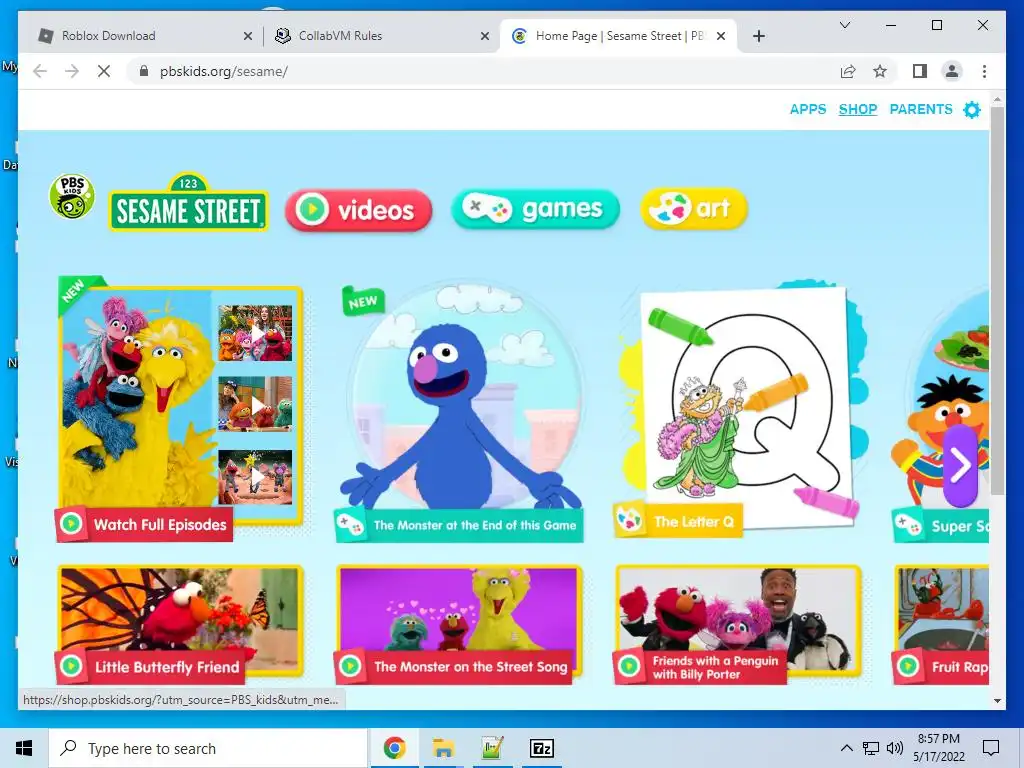The image size is (1024, 768).
Task: Play Little Butterfly Friend video
Action: [x=180, y=624]
